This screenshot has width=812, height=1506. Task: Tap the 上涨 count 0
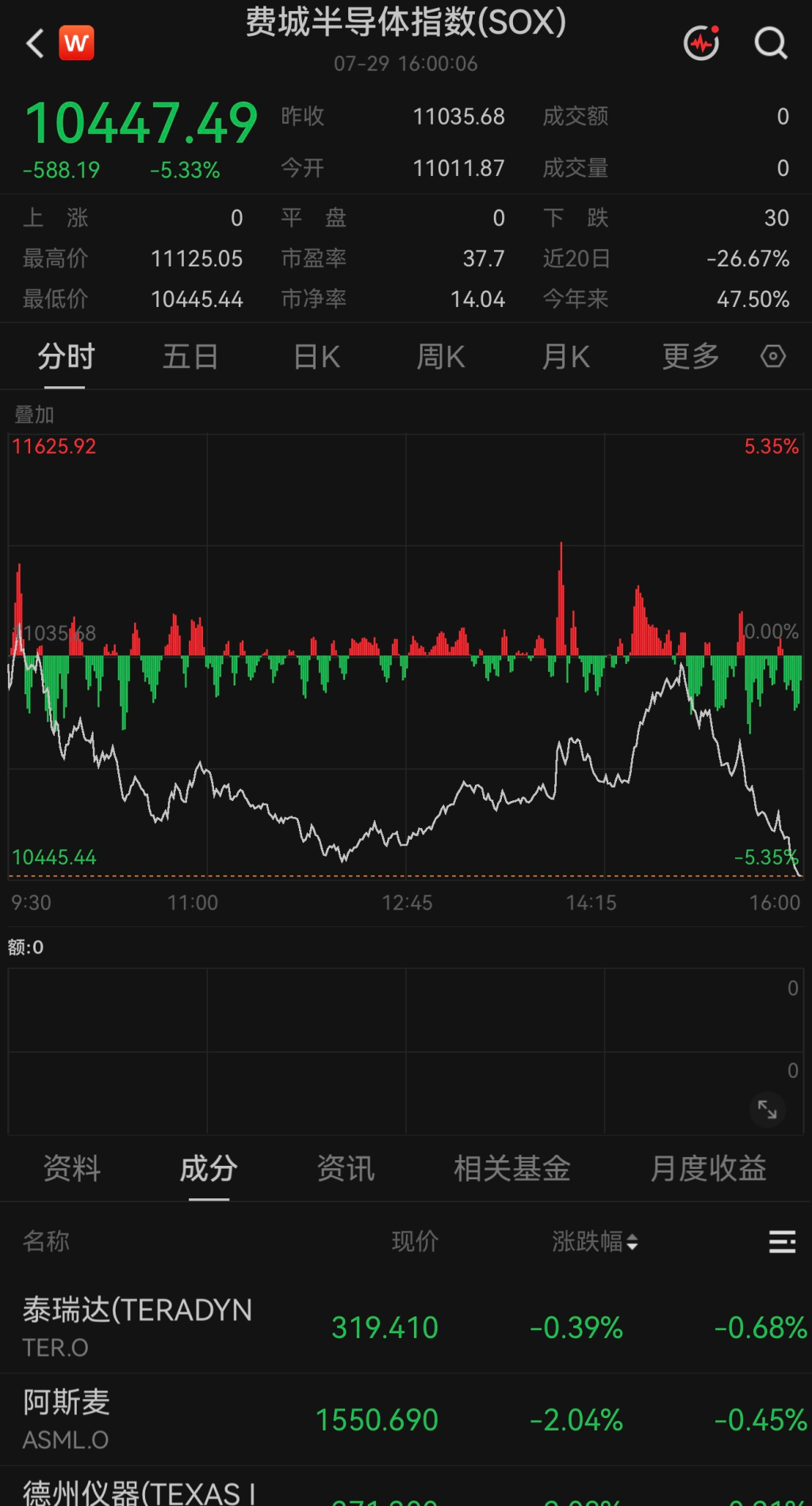click(236, 218)
